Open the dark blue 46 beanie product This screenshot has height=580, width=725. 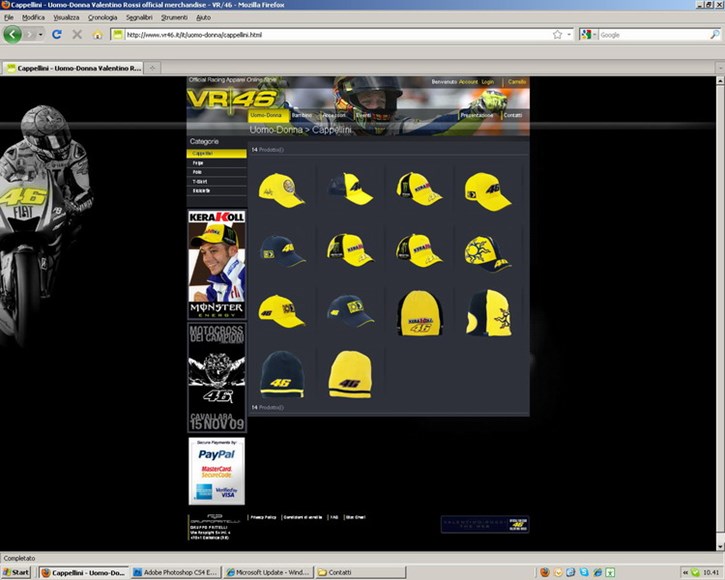point(282,374)
